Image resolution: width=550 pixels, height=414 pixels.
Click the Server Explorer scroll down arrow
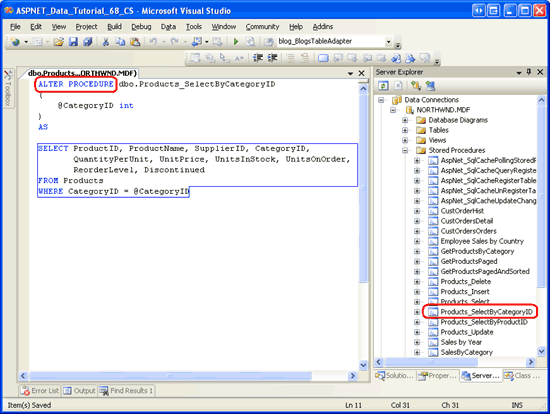click(541, 350)
